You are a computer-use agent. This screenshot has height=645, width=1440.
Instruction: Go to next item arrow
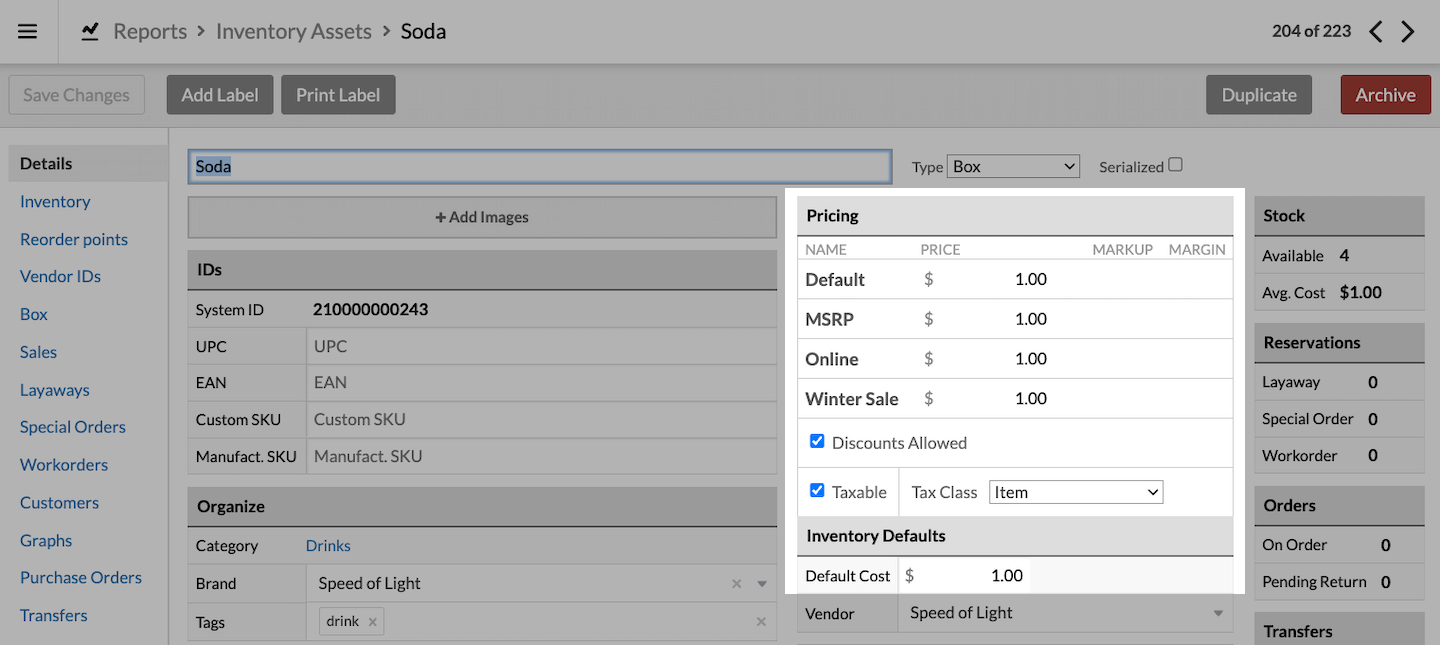coord(1408,32)
